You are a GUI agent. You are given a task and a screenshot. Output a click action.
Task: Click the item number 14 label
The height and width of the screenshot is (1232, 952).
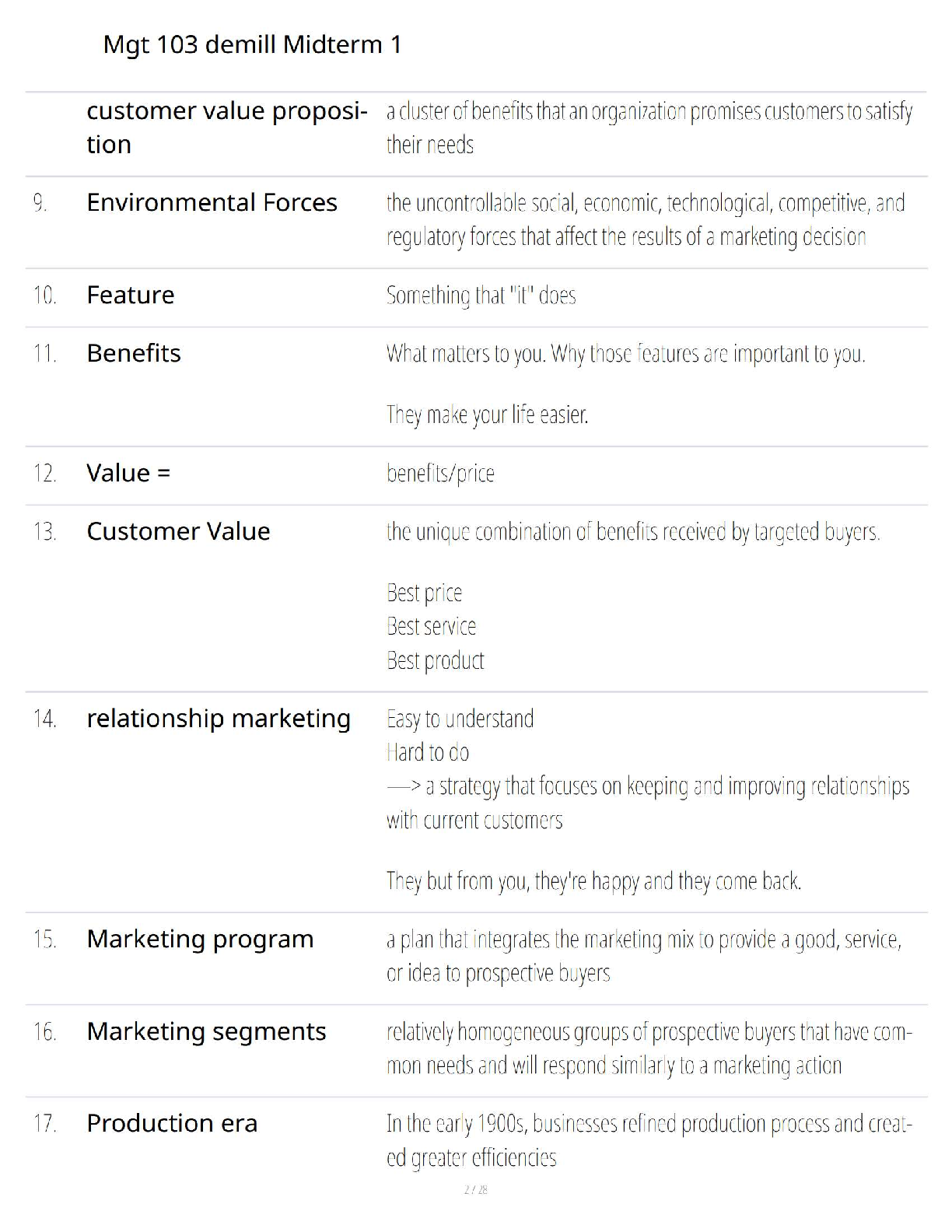[45, 719]
